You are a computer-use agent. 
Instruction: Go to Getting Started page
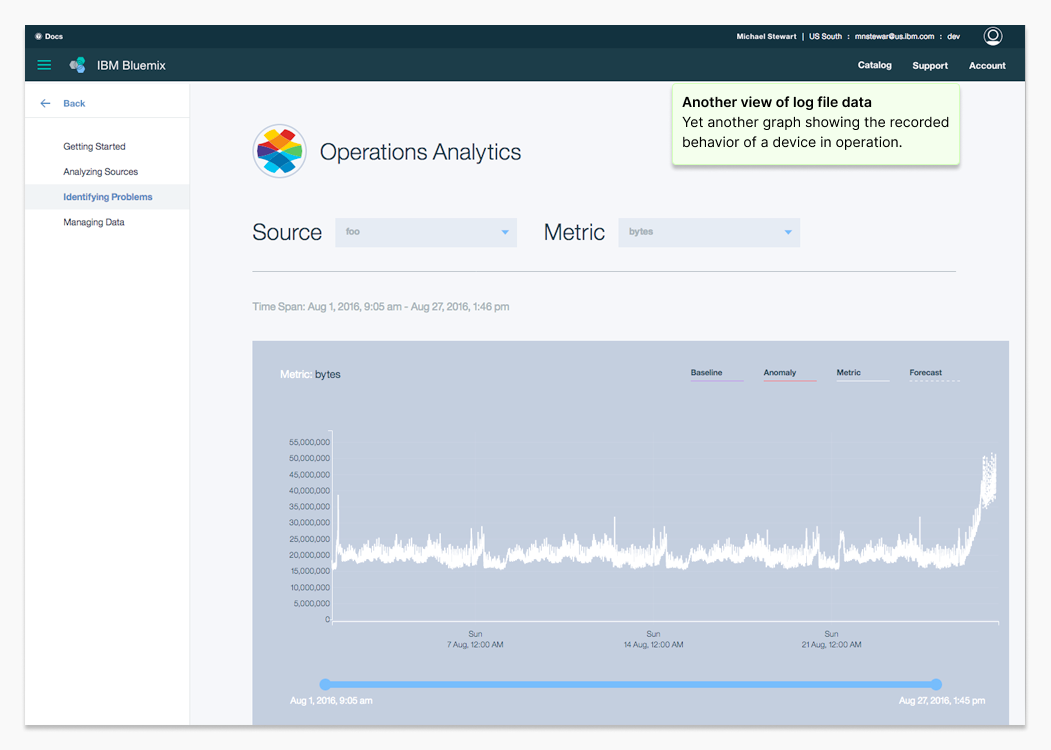pos(94,146)
